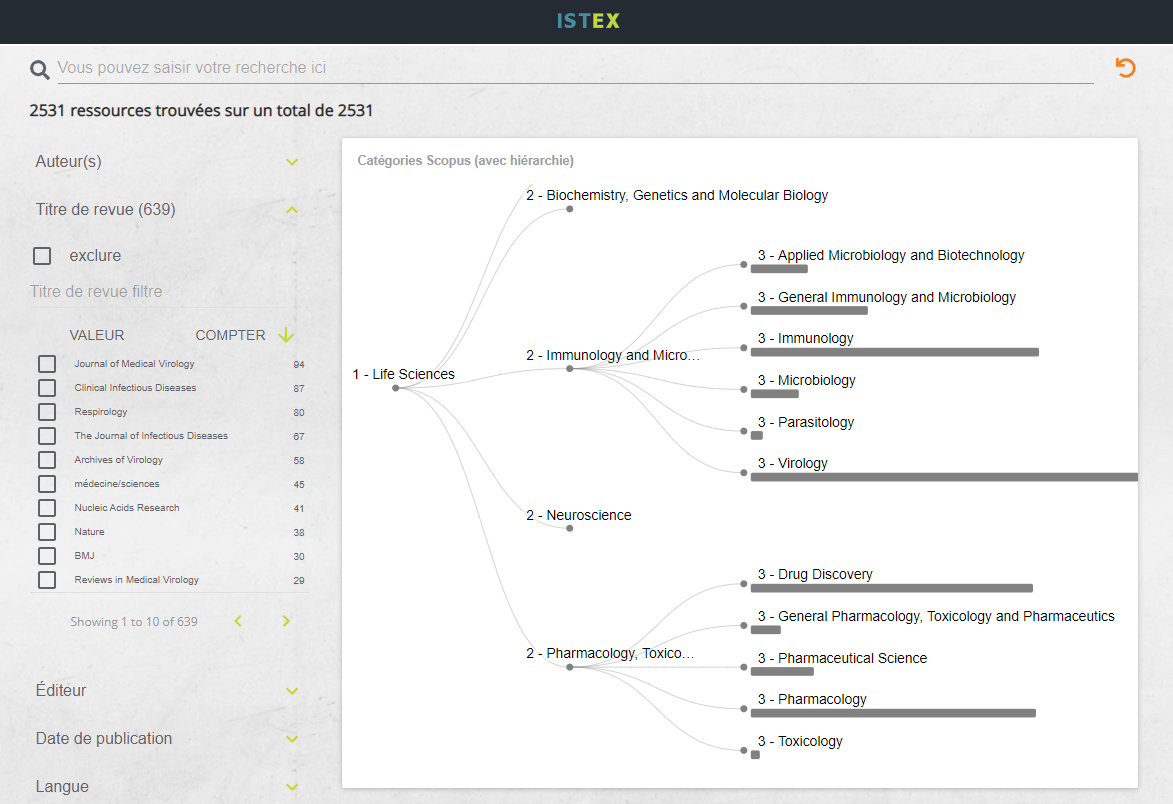Check the médecine/sciences checkbox
The image size is (1173, 804).
coord(47,483)
